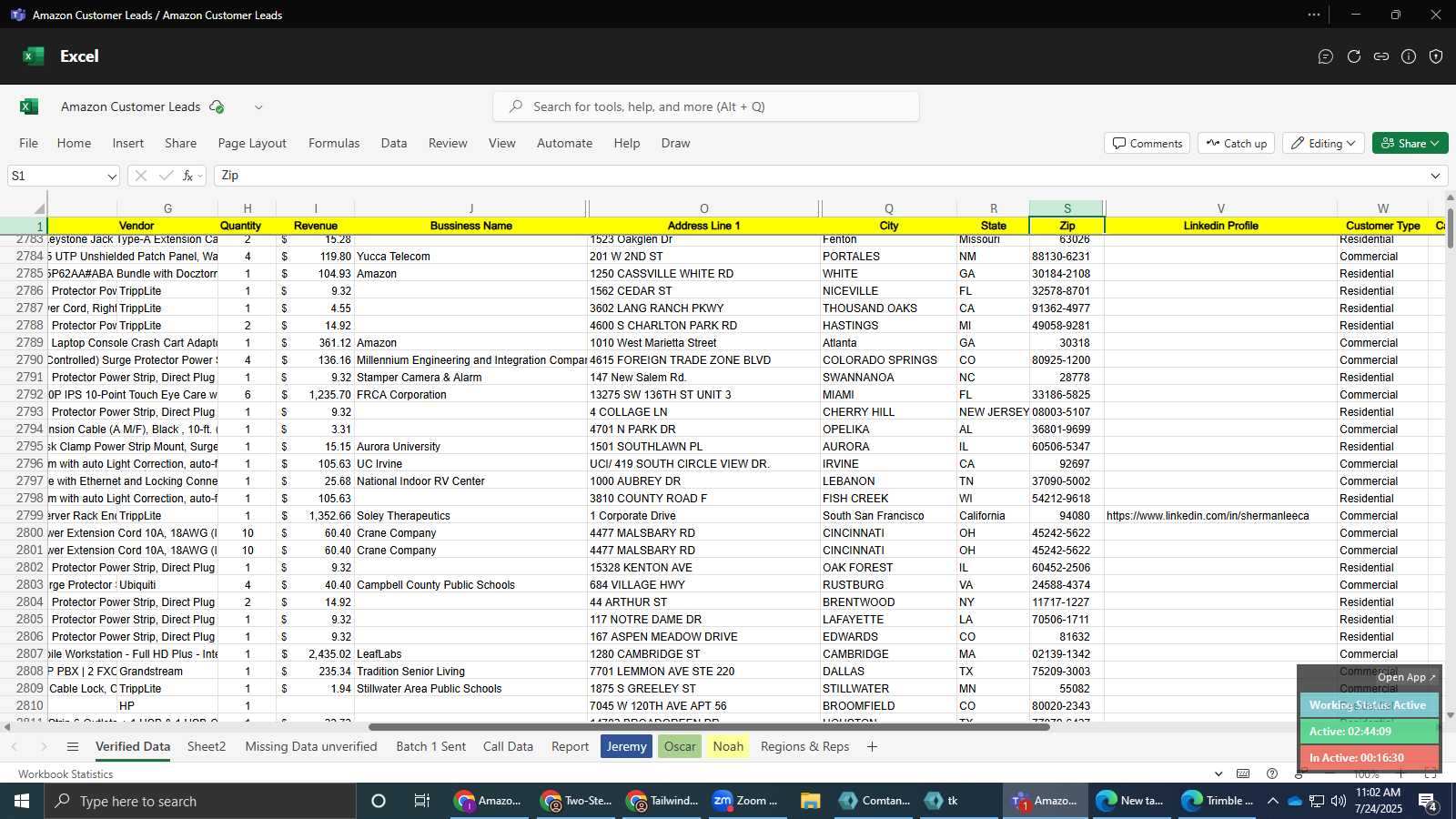Open Windows Start menu
This screenshot has height=819, width=1456.
click(22, 801)
